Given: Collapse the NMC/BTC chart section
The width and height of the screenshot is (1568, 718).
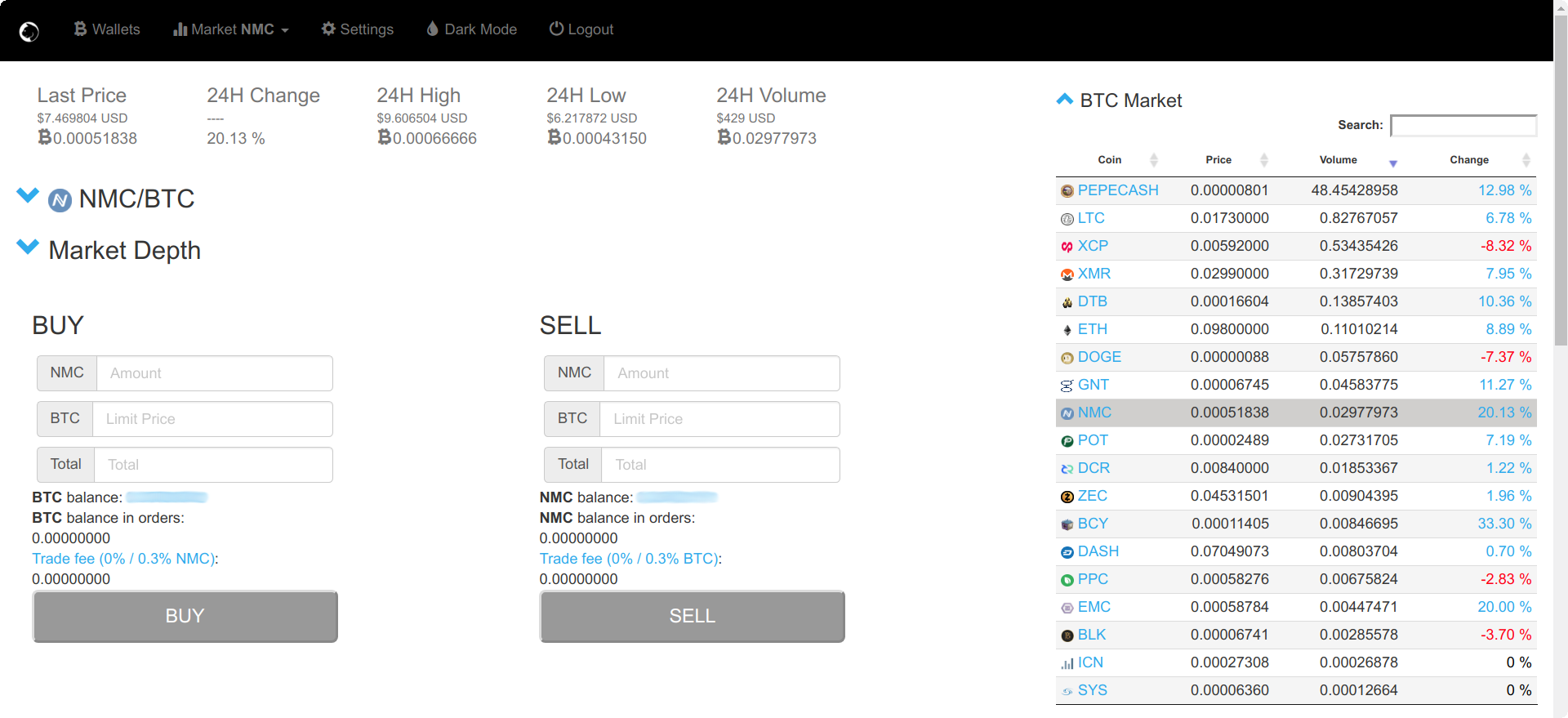Looking at the screenshot, I should [x=28, y=196].
